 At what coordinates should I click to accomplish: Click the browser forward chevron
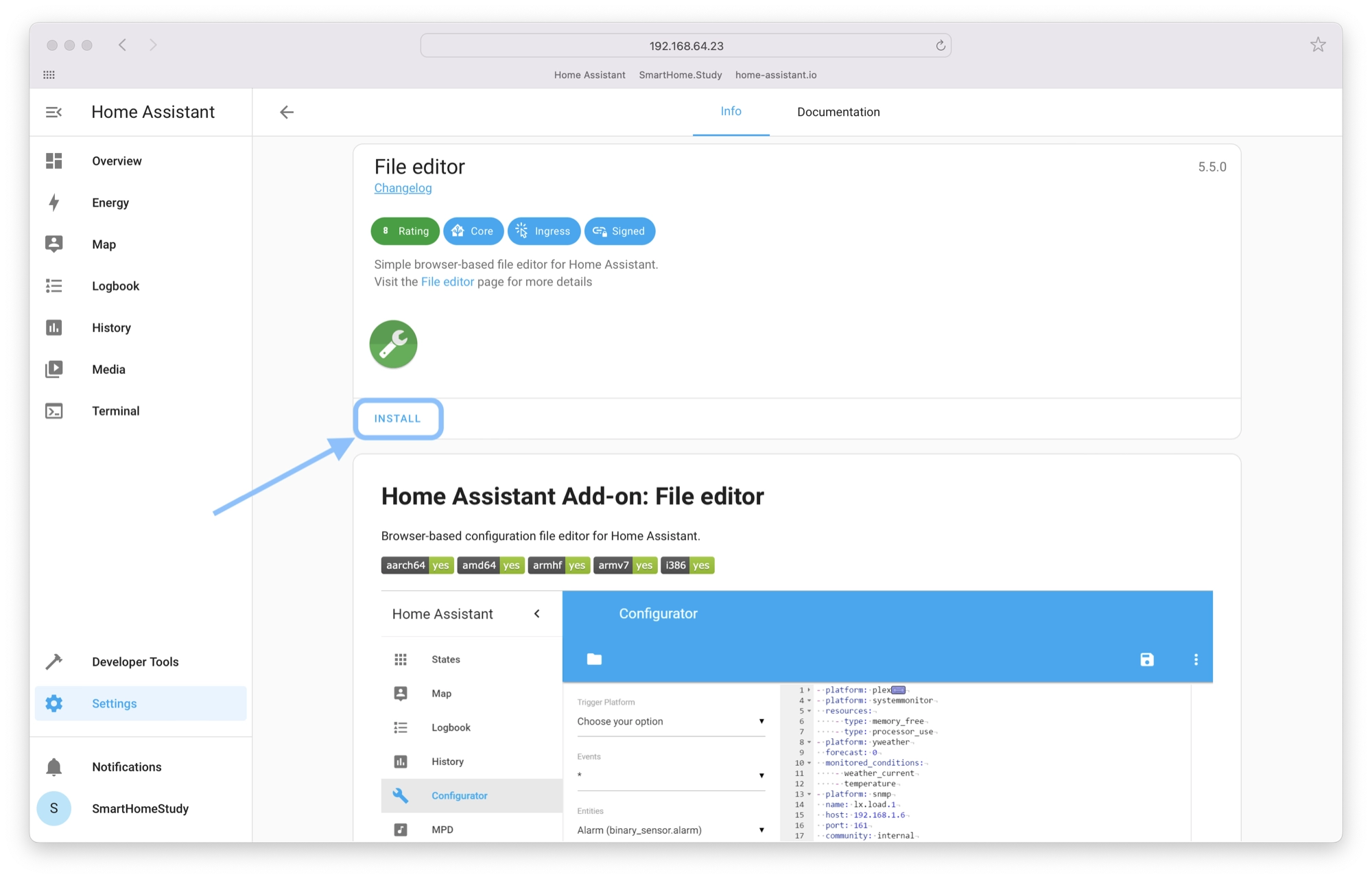pyautogui.click(x=153, y=45)
